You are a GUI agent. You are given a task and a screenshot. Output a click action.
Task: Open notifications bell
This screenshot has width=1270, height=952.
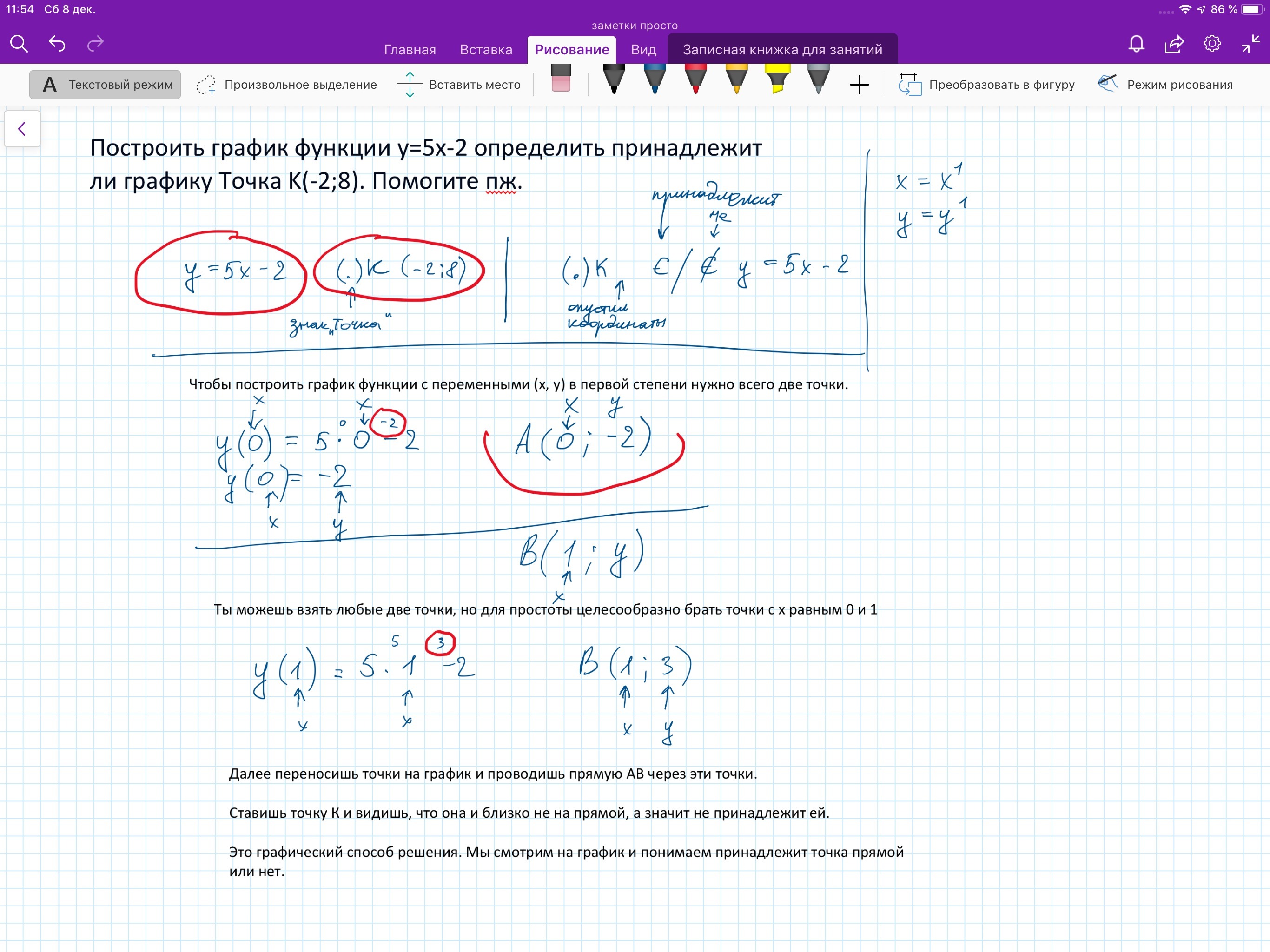1136,44
